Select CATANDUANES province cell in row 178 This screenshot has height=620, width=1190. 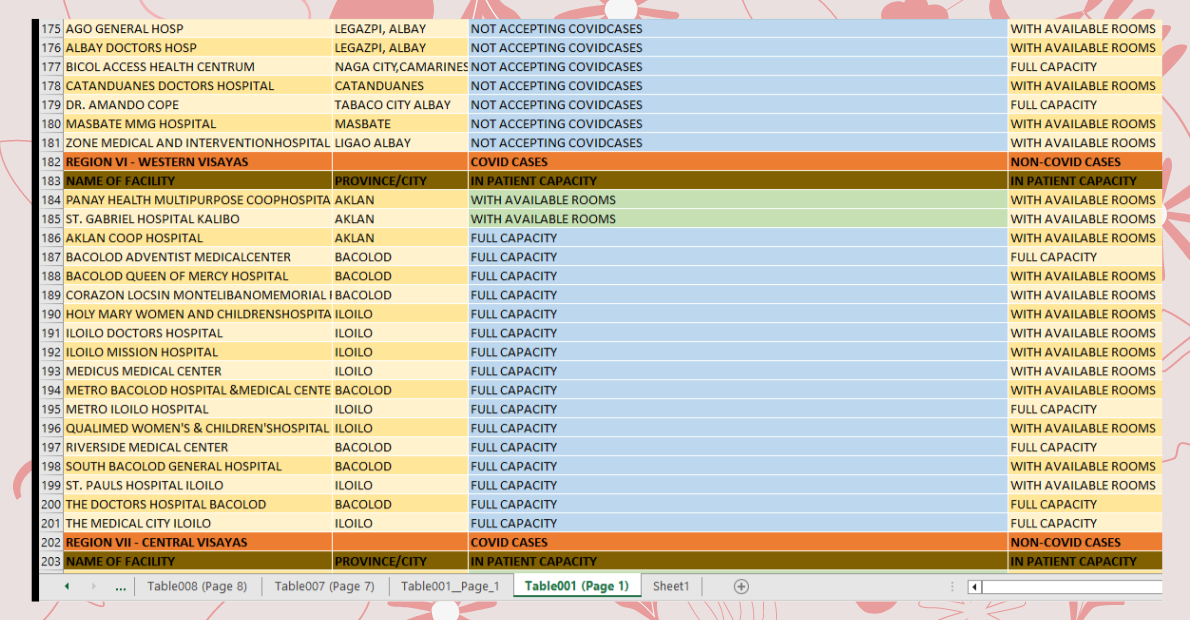click(x=400, y=86)
